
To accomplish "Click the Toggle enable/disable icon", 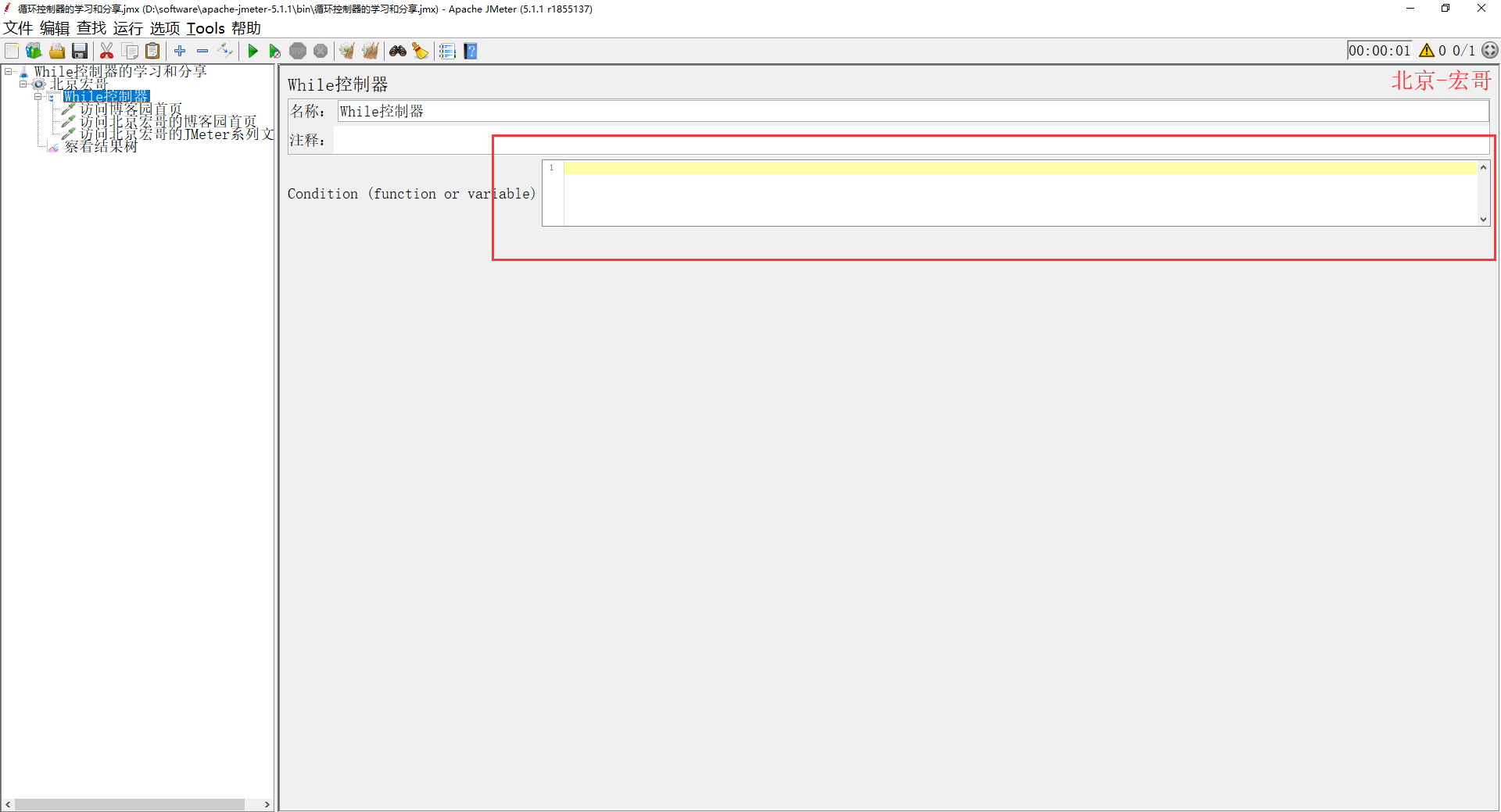I will coord(225,51).
